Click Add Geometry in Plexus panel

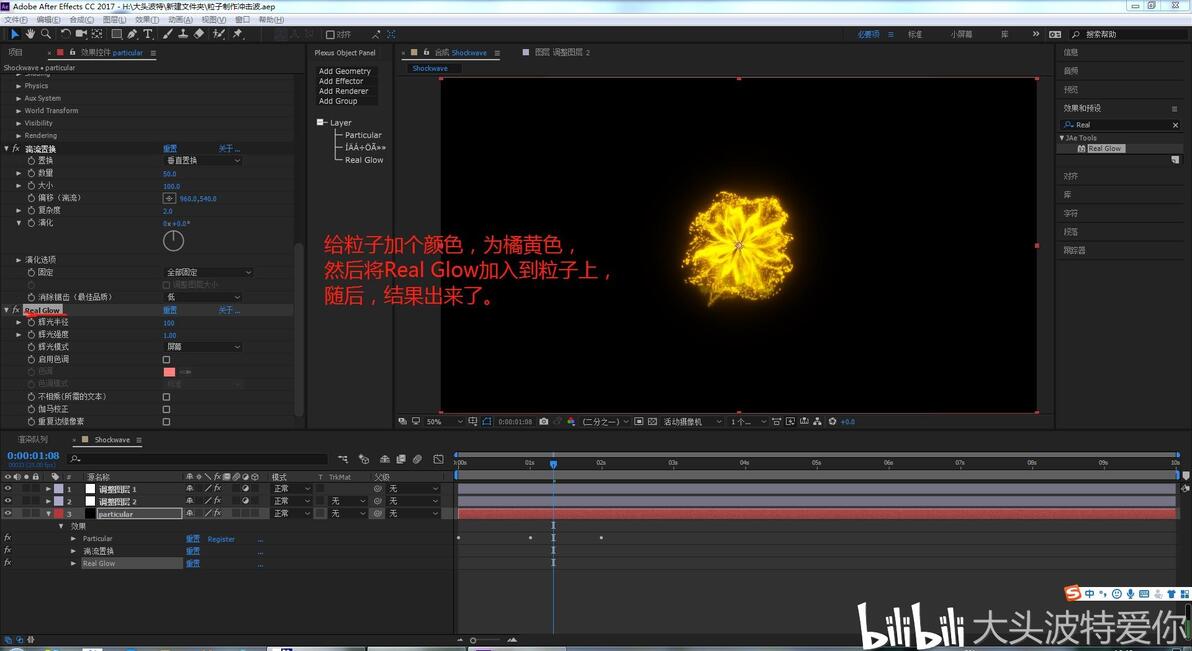coord(344,71)
